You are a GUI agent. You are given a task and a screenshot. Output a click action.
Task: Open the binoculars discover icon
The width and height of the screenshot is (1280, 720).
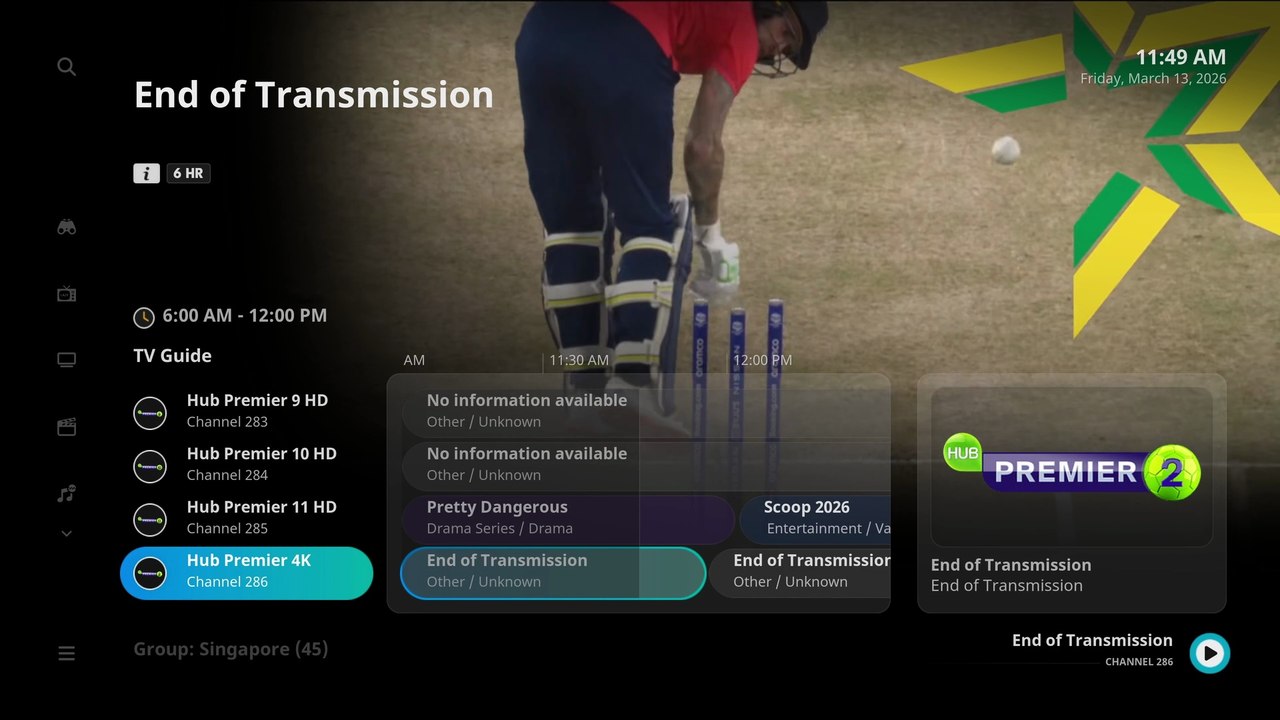click(66, 227)
